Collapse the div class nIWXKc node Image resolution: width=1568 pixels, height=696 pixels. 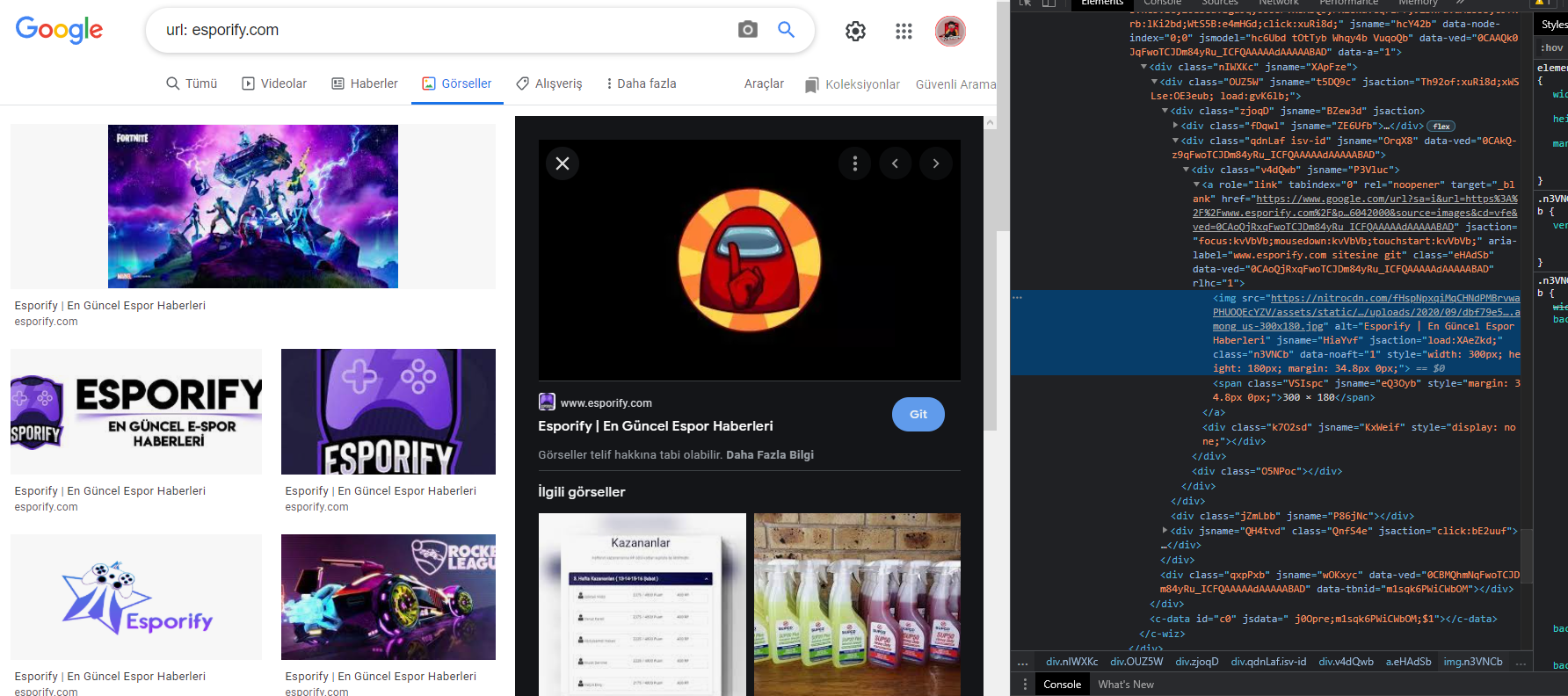point(1143,67)
